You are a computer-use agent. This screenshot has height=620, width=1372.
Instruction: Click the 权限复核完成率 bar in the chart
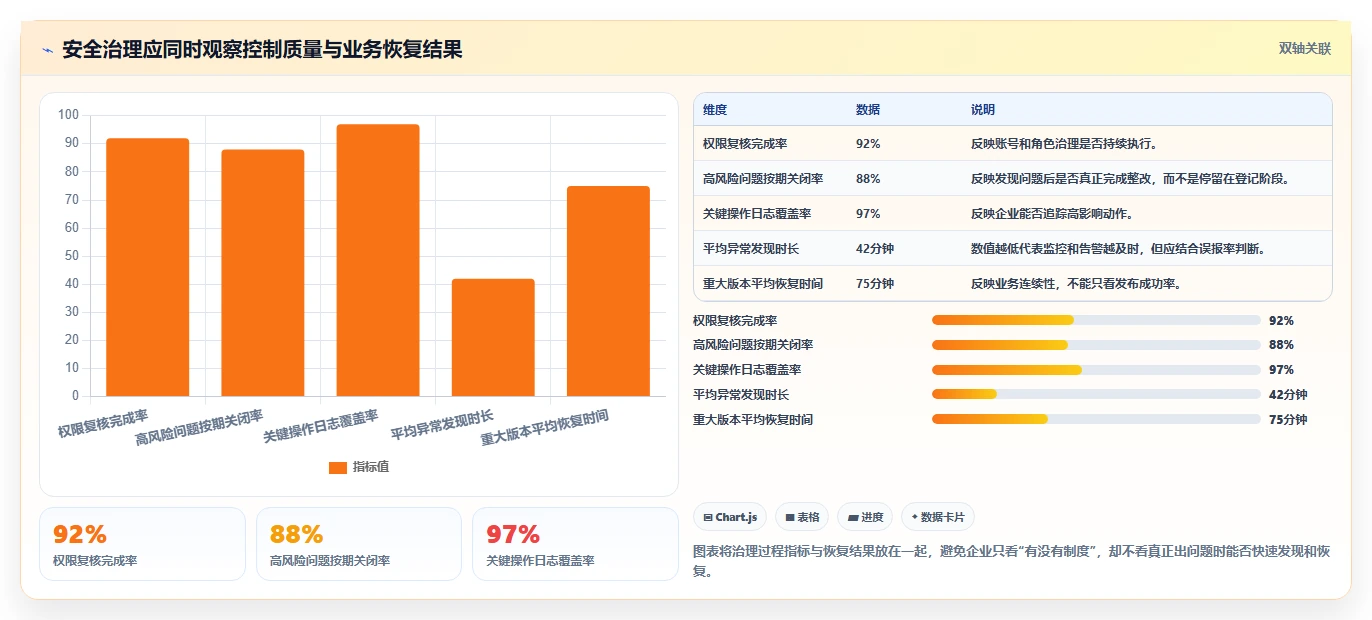click(148, 267)
